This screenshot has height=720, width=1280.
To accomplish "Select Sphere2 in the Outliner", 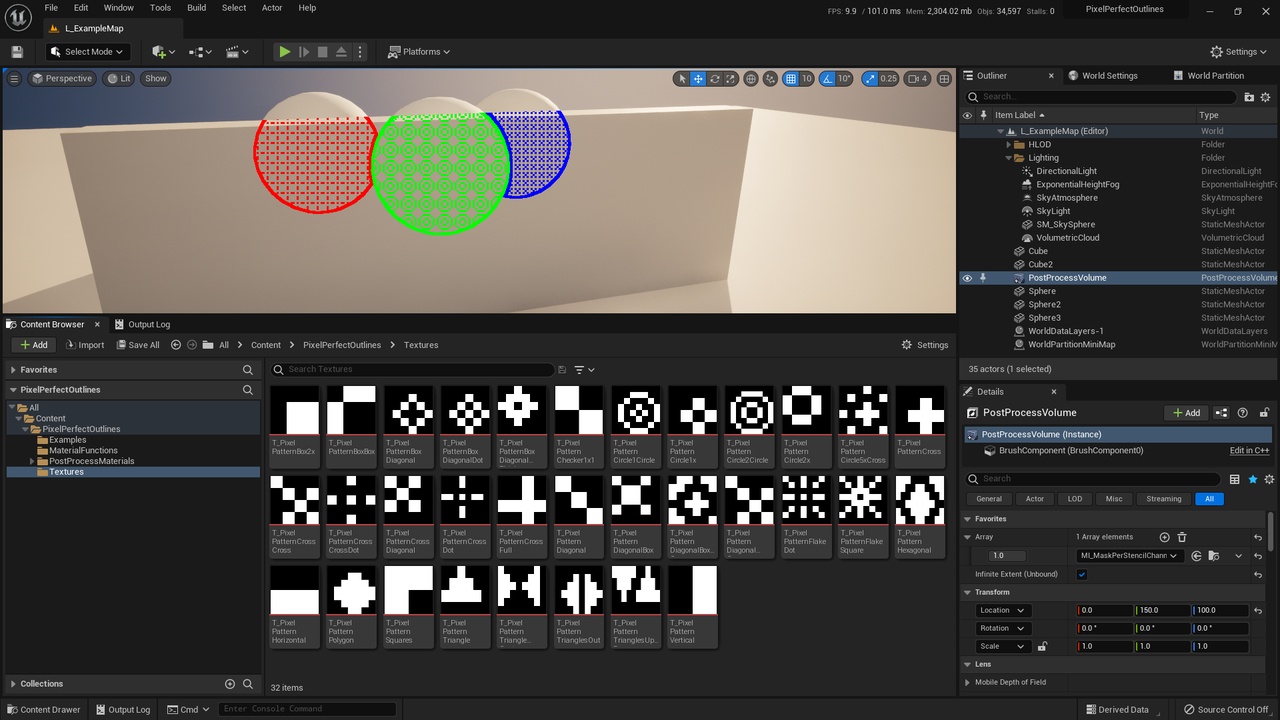I will point(1044,304).
